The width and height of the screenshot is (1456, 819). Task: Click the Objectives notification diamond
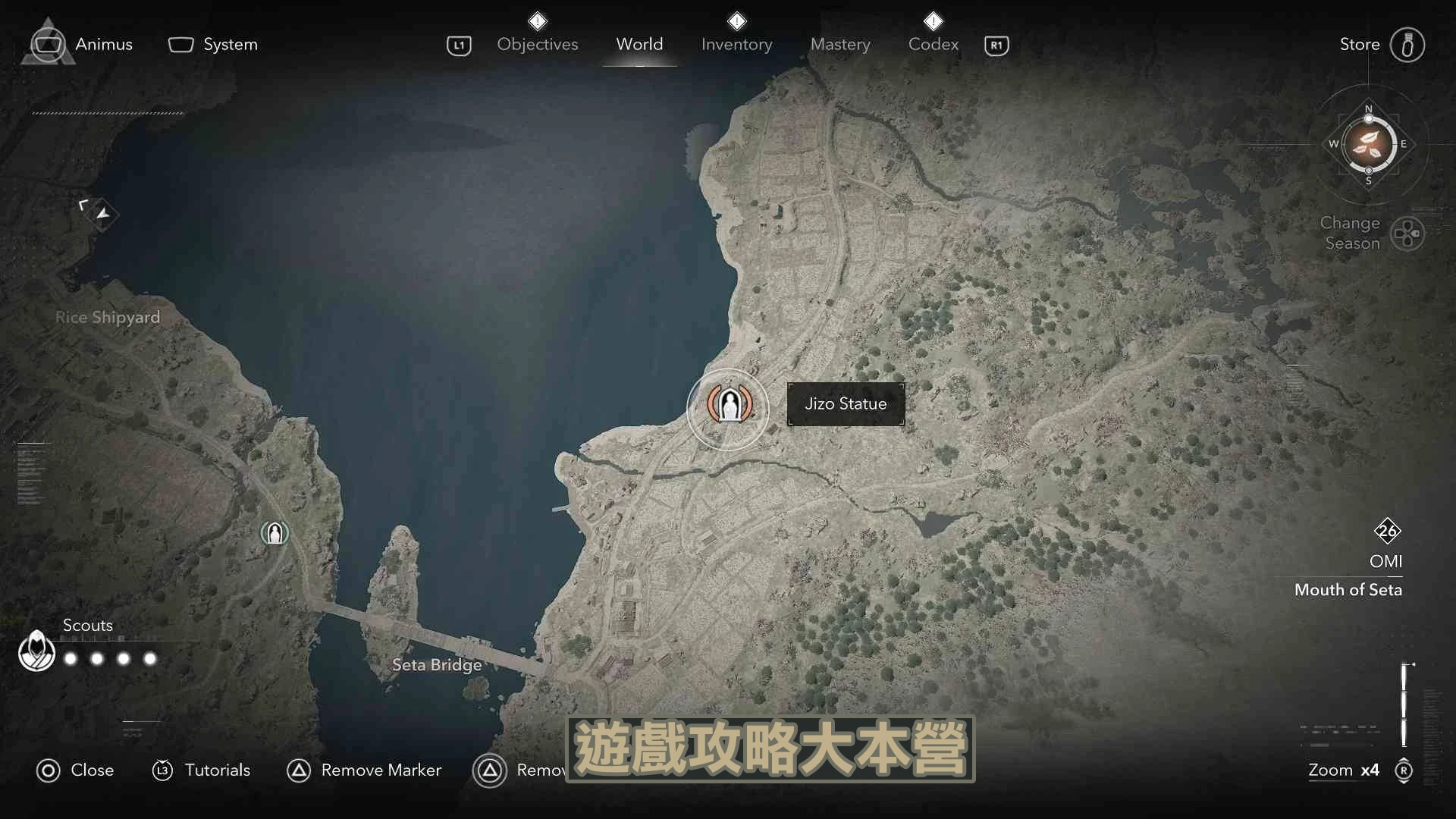pos(538,20)
